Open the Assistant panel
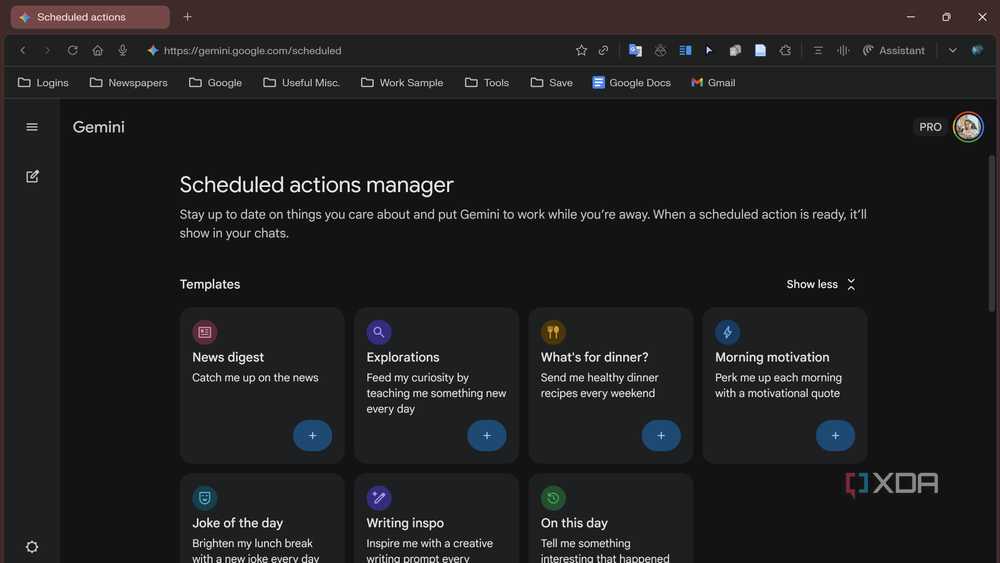 893,50
